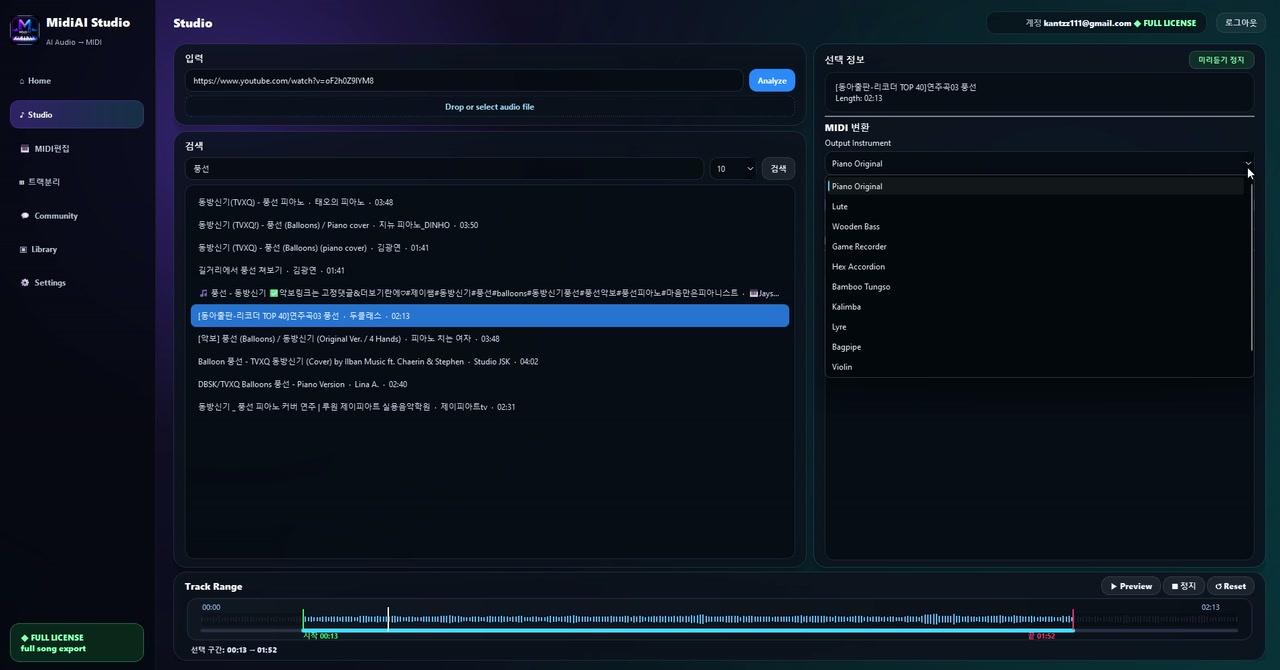Viewport: 1280px width, 670px height.
Task: Click the Analyze button
Action: click(x=772, y=80)
